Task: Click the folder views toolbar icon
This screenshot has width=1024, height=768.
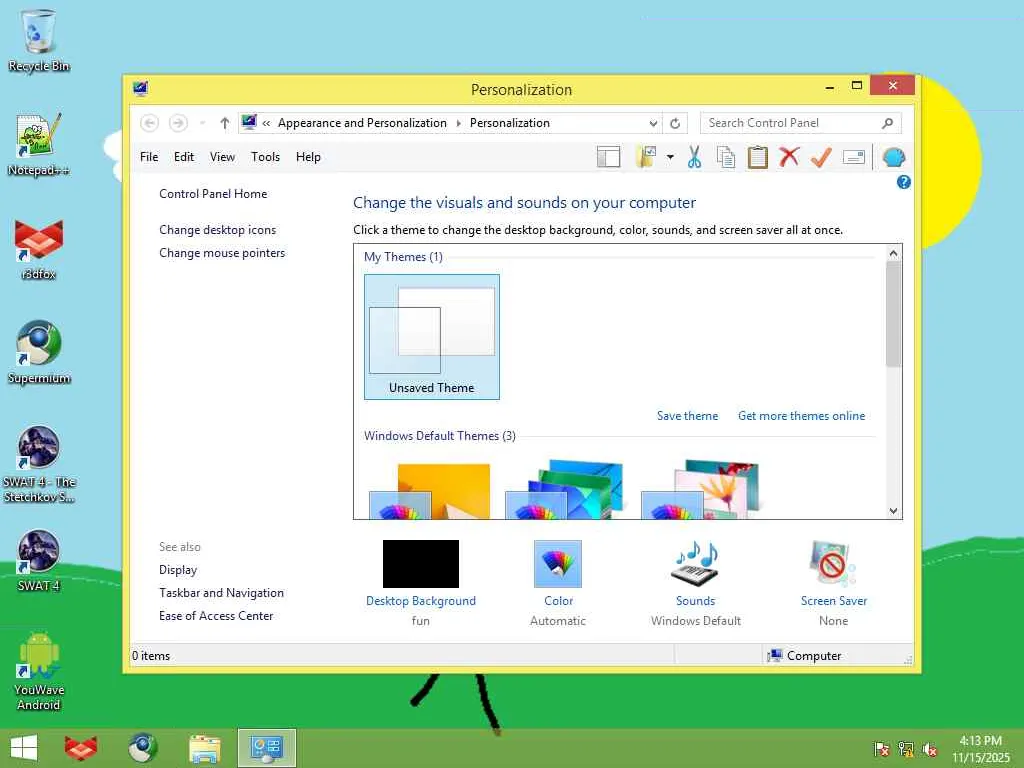Action: point(646,157)
